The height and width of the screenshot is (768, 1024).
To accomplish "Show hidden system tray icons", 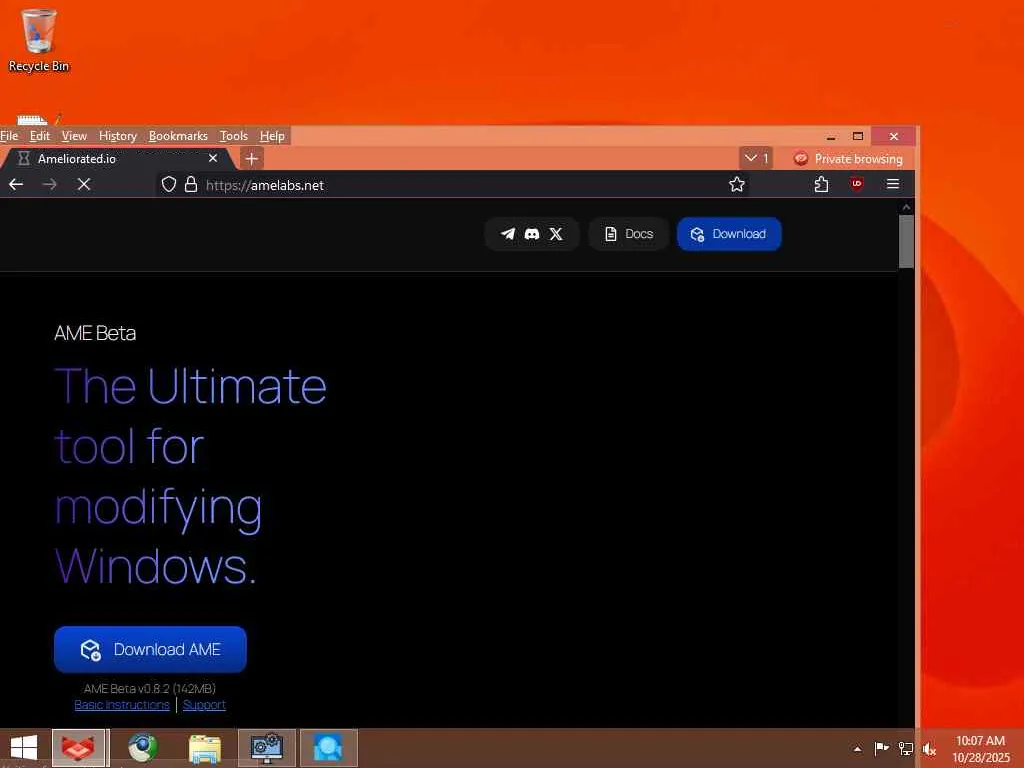I will coord(857,749).
